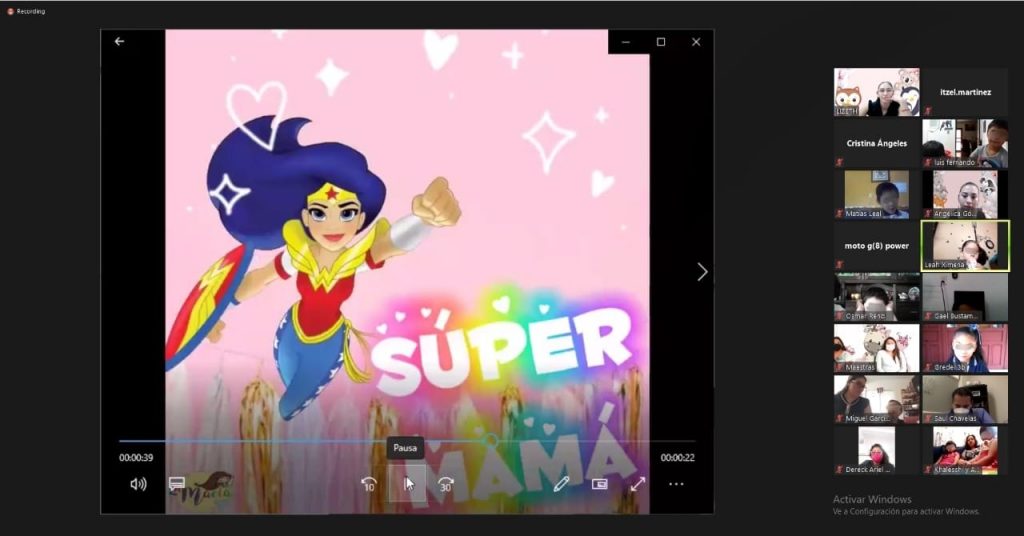The image size is (1024, 536).
Task: Click muted mic icon on Cristina Ángeles tile
Action: (839, 163)
